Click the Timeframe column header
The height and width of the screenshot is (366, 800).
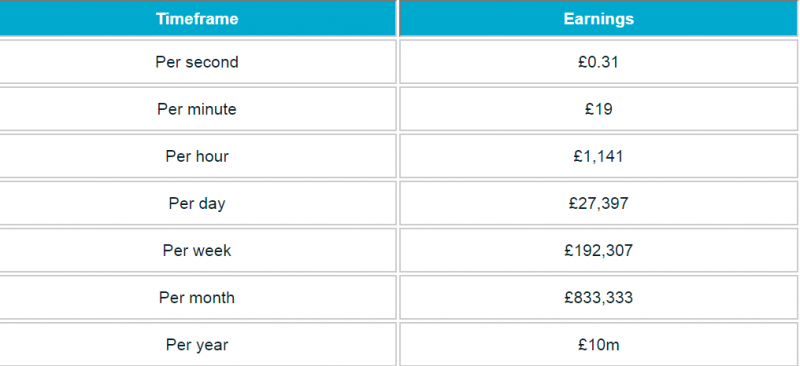197,19
